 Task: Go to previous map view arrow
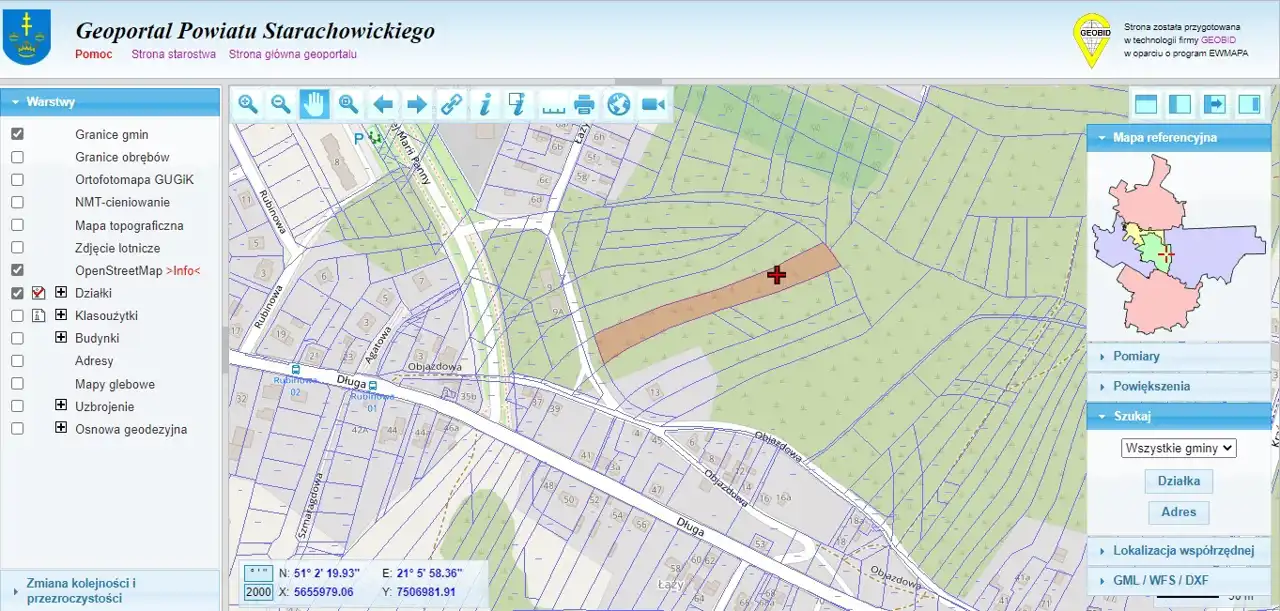pyautogui.click(x=383, y=104)
